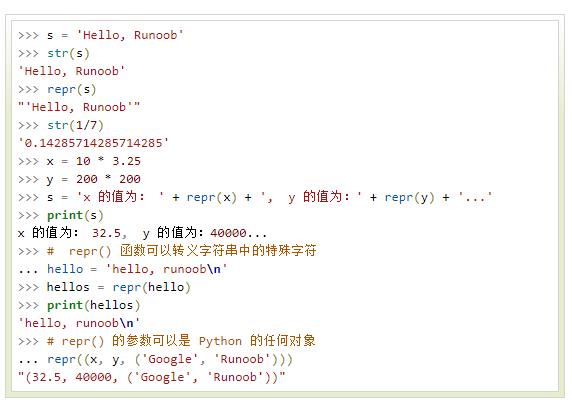The width and height of the screenshot is (572, 402).
Task: Click the comment repr() 的参数可以是 Python 的任何对象
Action: 167,341
